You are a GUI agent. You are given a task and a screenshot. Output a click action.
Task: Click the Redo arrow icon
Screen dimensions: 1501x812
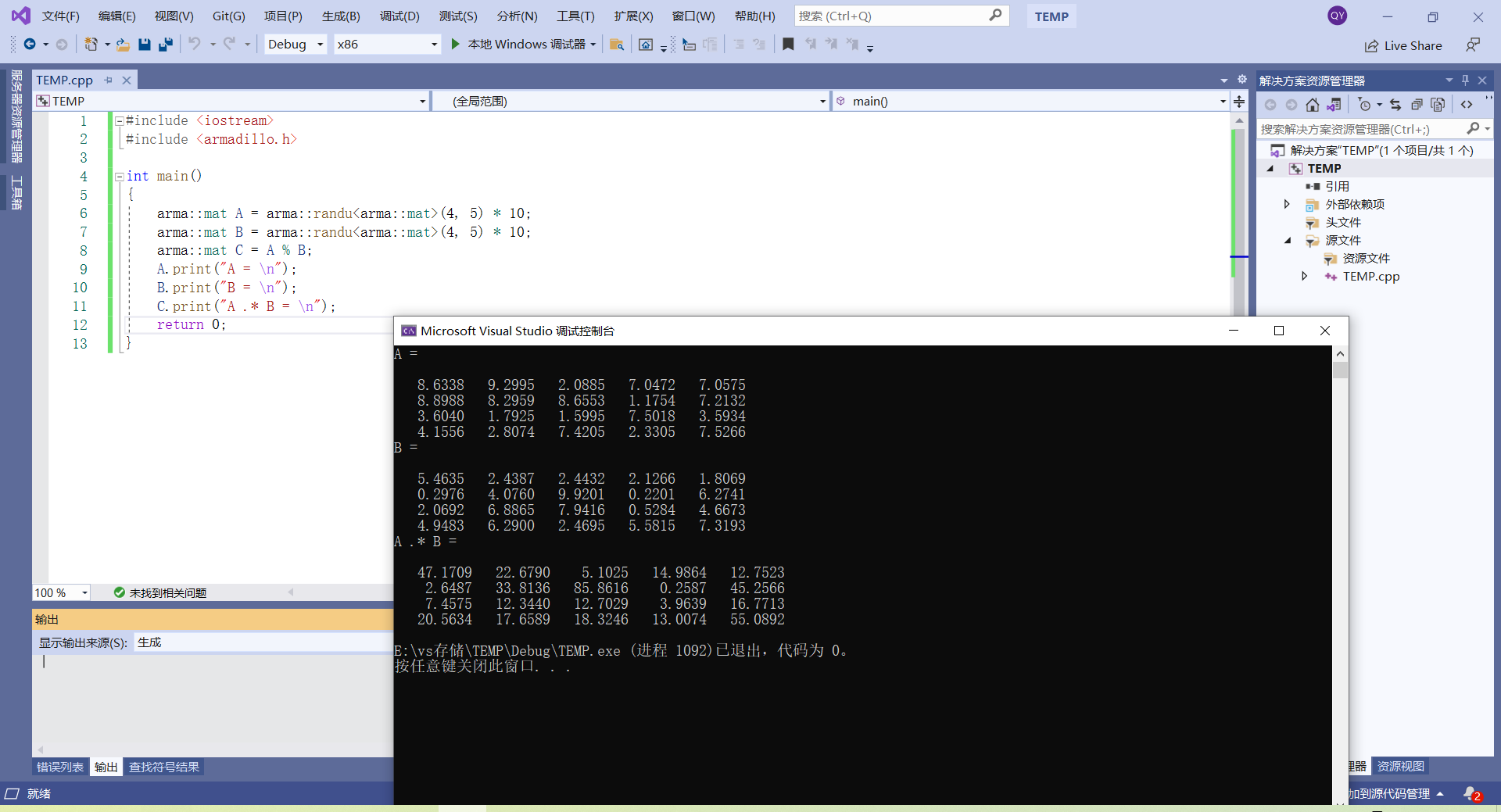229,44
